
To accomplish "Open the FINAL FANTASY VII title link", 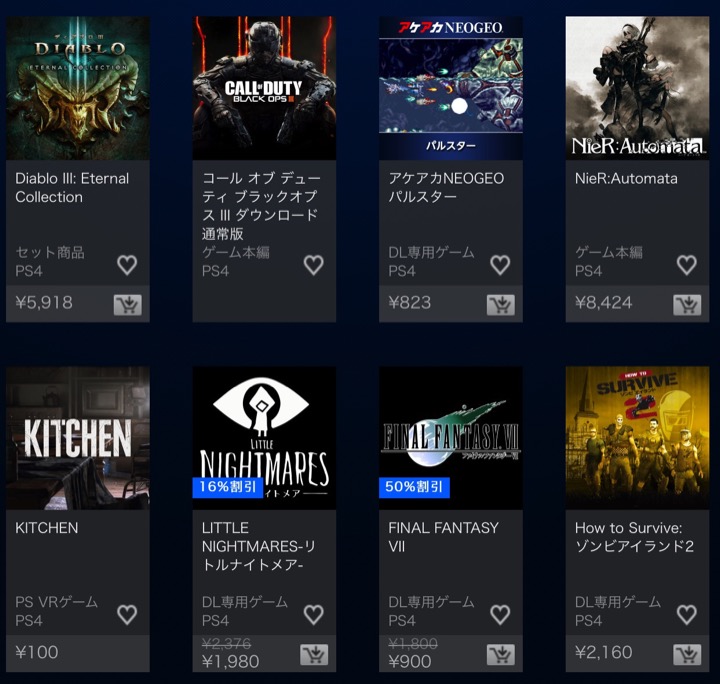I will [443, 537].
